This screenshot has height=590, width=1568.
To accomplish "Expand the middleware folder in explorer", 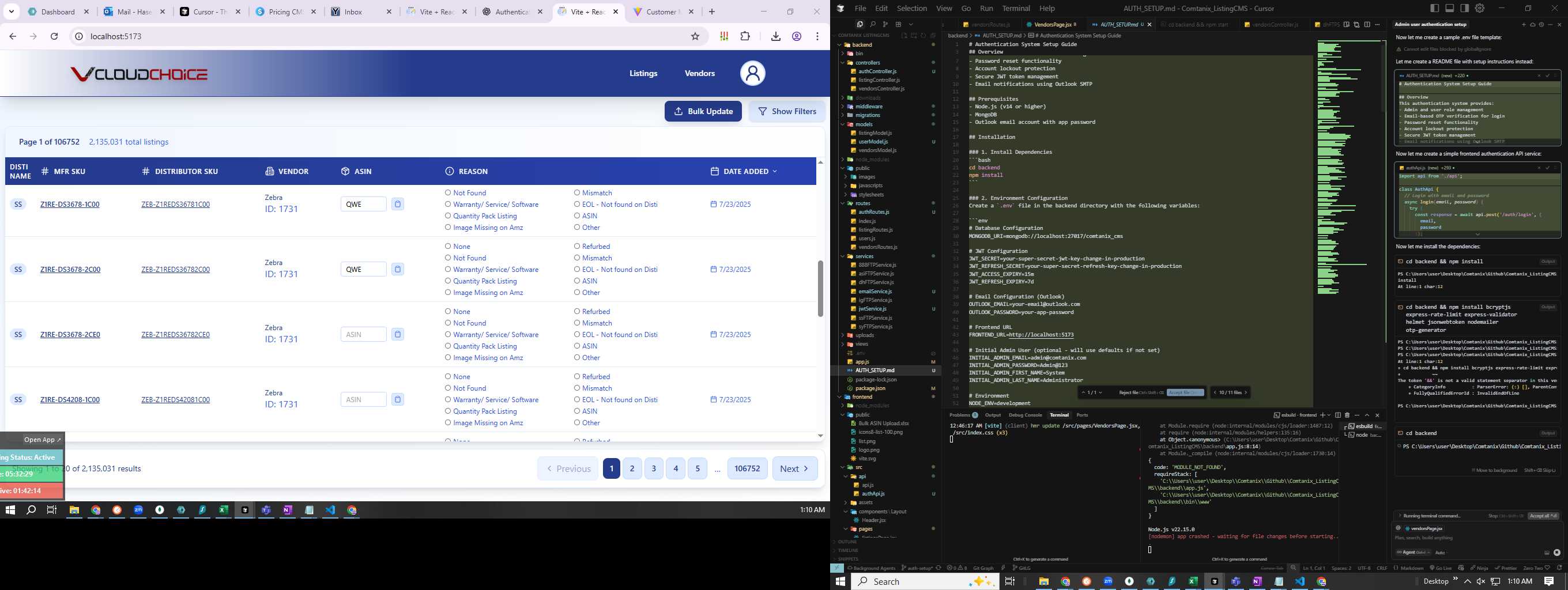I will pos(843,107).
